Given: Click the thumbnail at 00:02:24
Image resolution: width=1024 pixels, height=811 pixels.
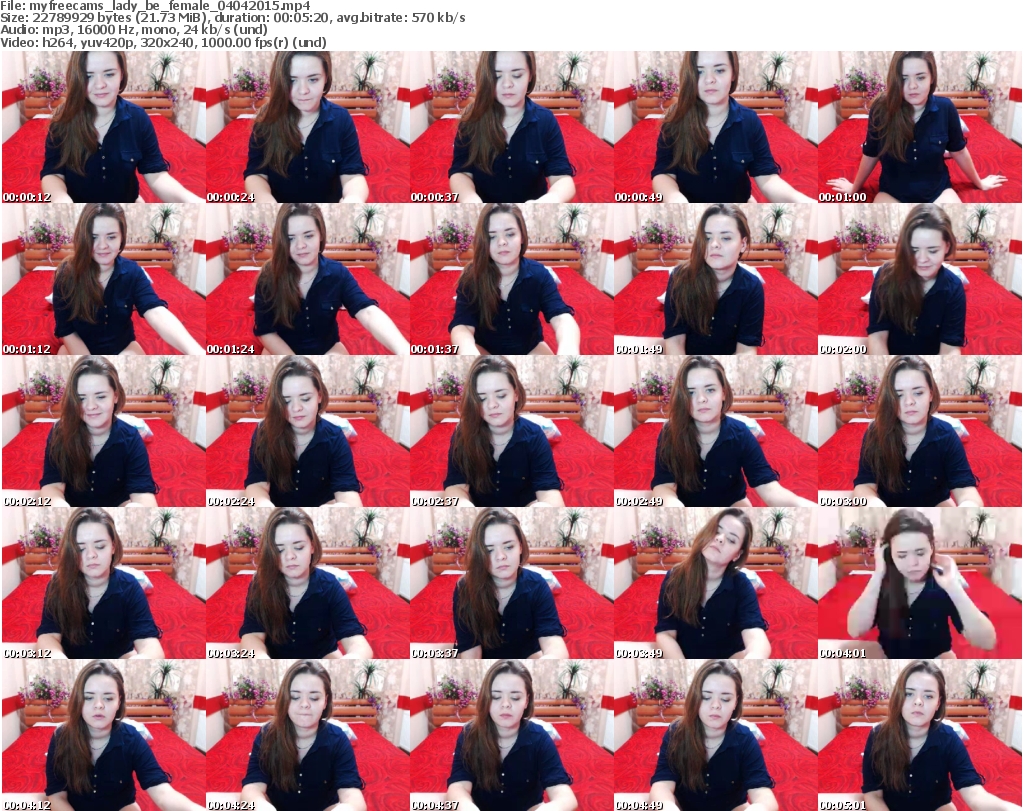Looking at the screenshot, I should click(x=308, y=431).
